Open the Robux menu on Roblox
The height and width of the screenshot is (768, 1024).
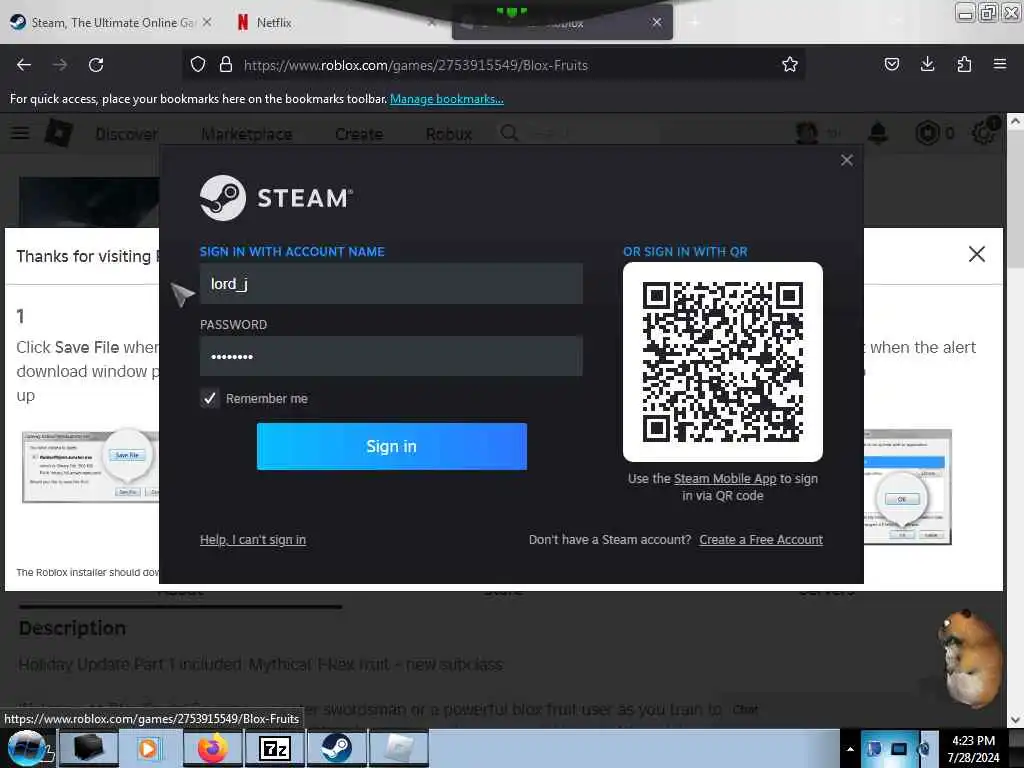pos(449,134)
